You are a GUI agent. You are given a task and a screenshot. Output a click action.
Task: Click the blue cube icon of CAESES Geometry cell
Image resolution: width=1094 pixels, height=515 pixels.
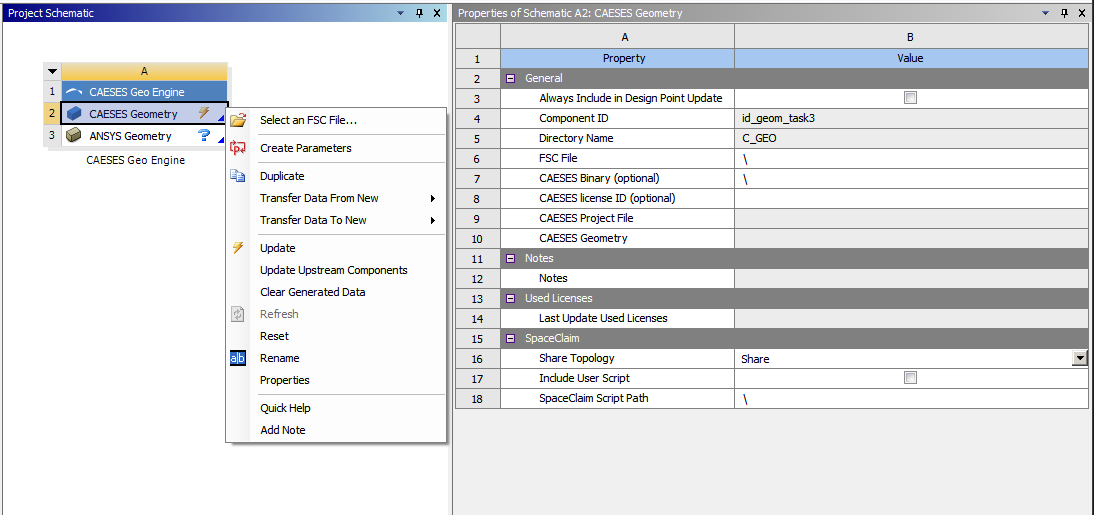pyautogui.click(x=74, y=114)
